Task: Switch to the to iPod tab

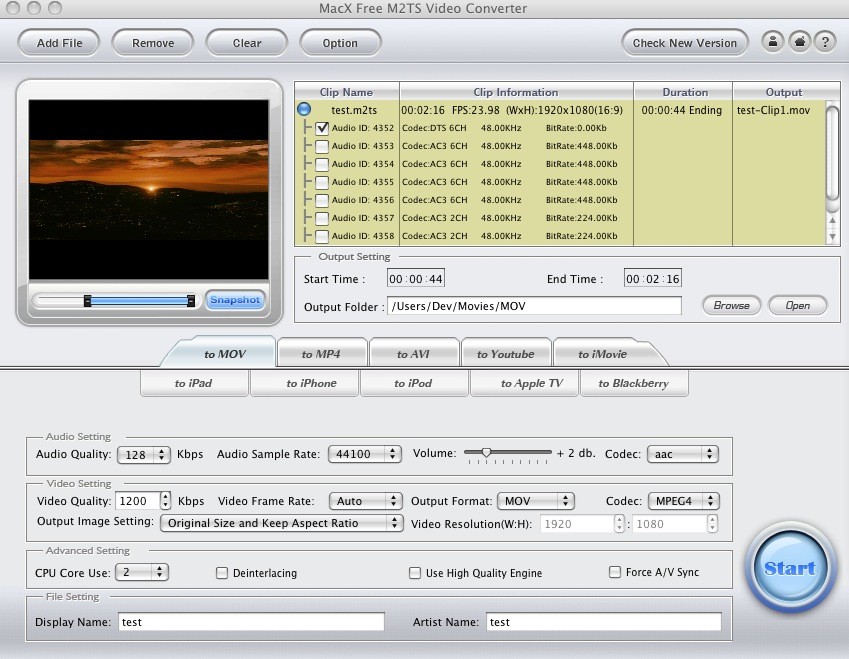Action: point(413,383)
